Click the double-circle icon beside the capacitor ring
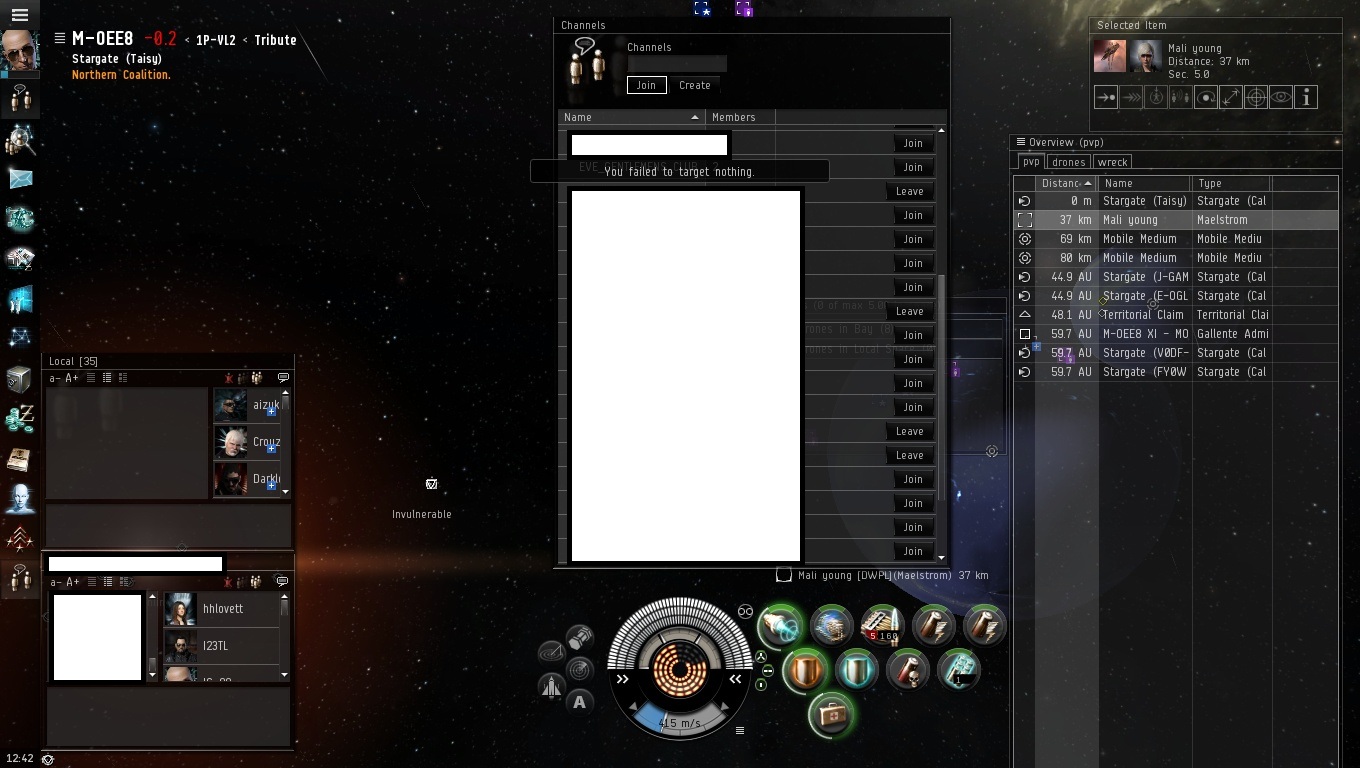 coord(745,611)
